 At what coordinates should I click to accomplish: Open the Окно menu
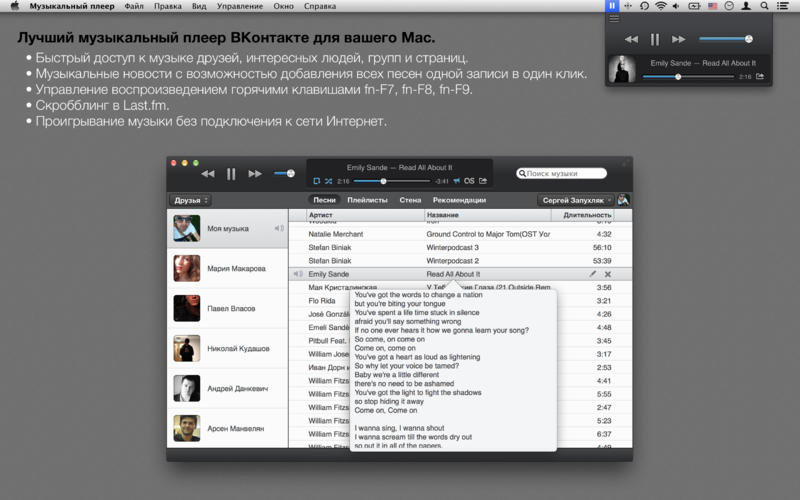tap(283, 6)
